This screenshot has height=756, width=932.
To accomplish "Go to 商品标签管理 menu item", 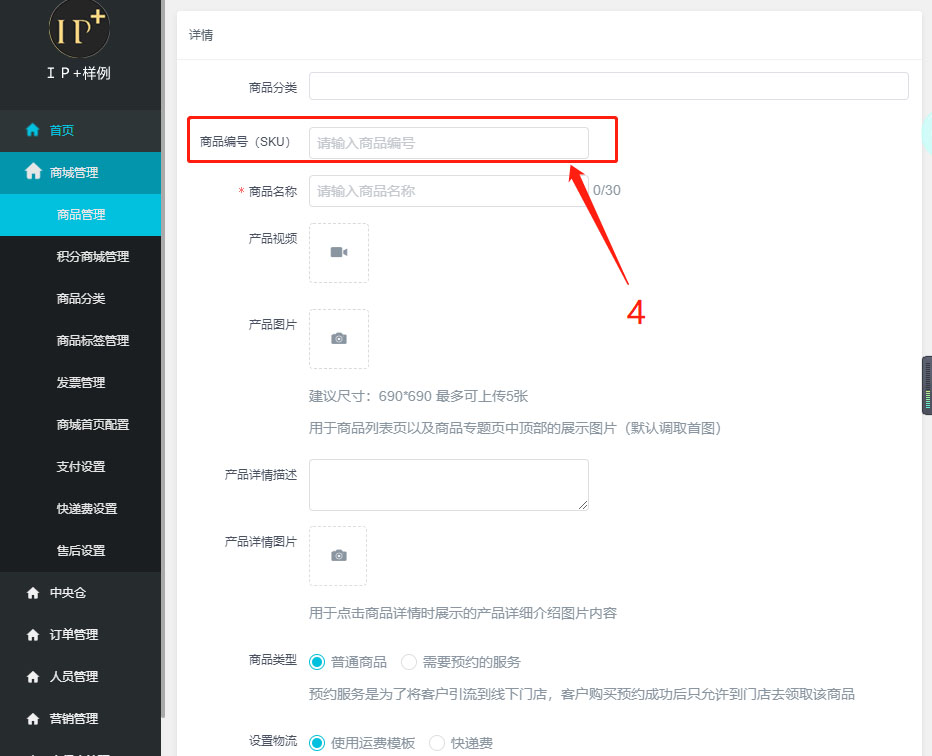I will (x=93, y=341).
